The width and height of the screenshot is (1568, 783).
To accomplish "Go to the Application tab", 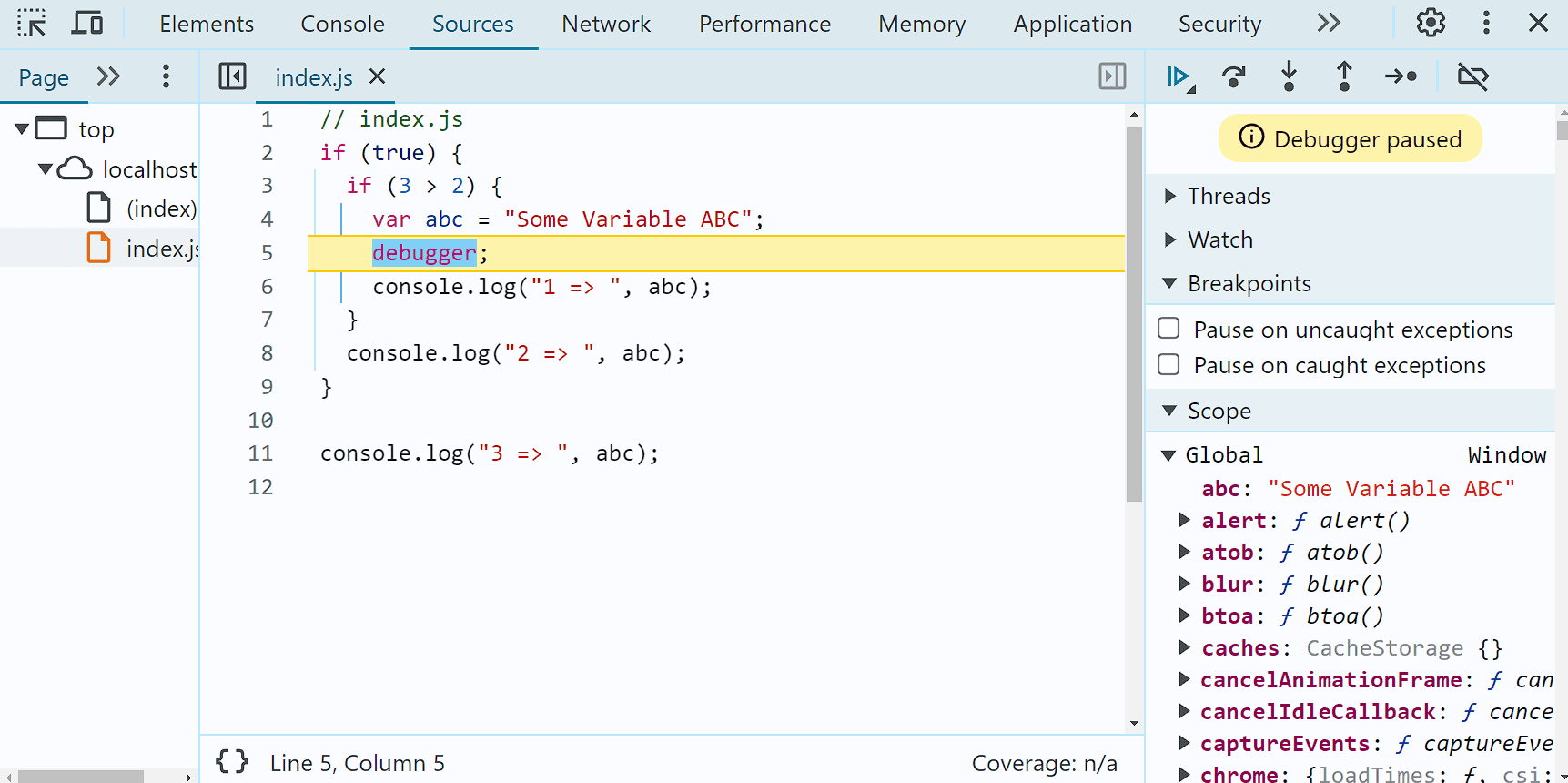I will [x=1073, y=24].
